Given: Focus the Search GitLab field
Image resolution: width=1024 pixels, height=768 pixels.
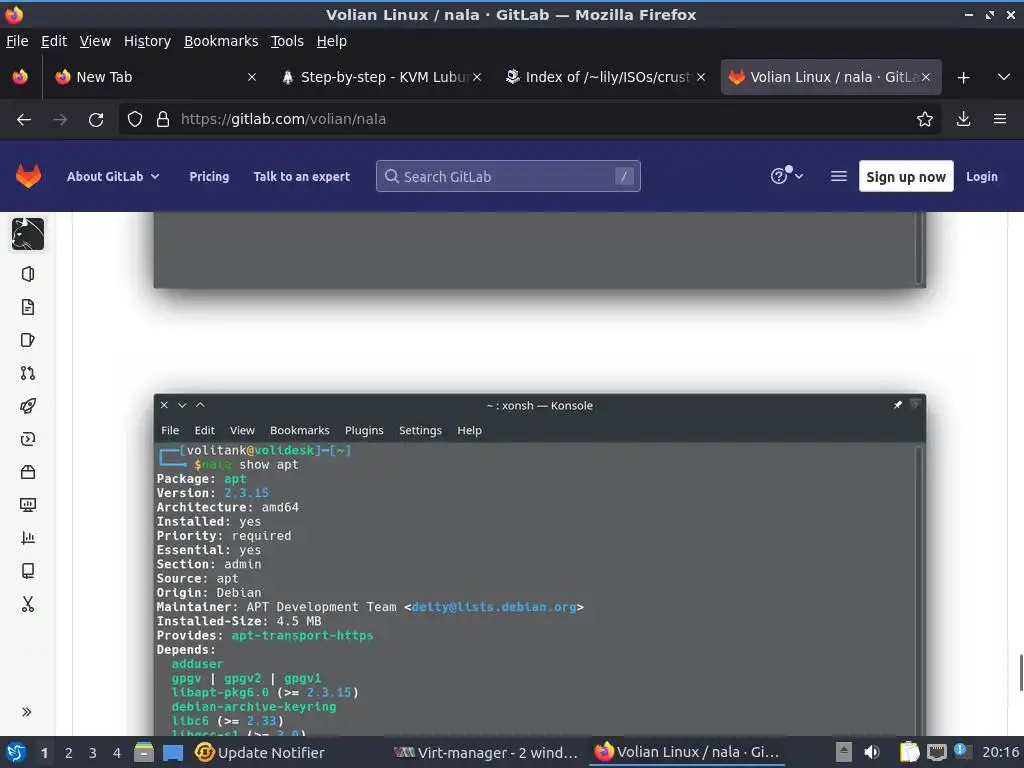Looking at the screenshot, I should pos(508,176).
